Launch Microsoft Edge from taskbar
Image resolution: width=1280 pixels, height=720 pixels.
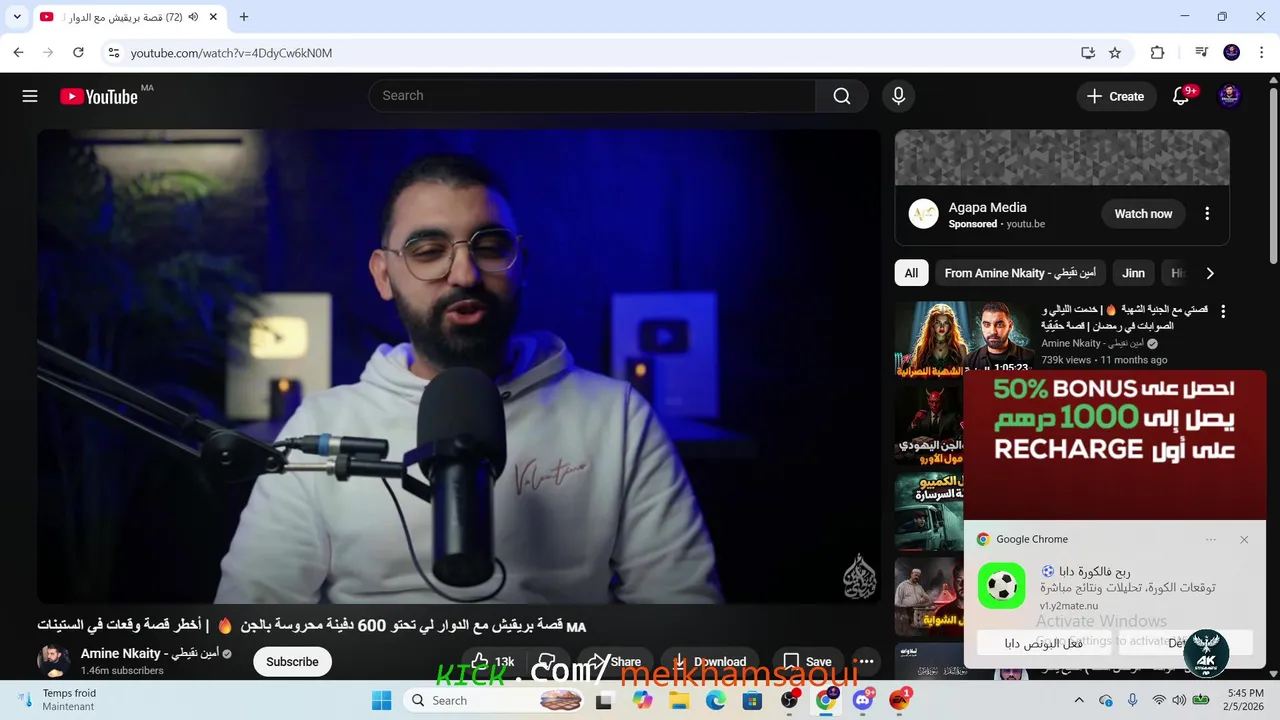point(716,700)
